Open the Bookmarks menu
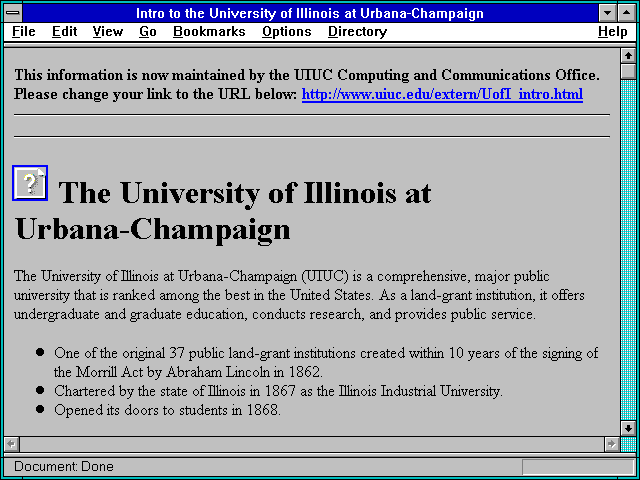The width and height of the screenshot is (640, 480). click(x=209, y=32)
